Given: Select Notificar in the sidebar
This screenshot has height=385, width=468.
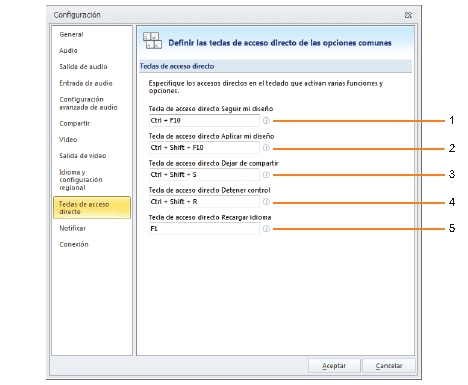Looking at the screenshot, I should (72, 228).
